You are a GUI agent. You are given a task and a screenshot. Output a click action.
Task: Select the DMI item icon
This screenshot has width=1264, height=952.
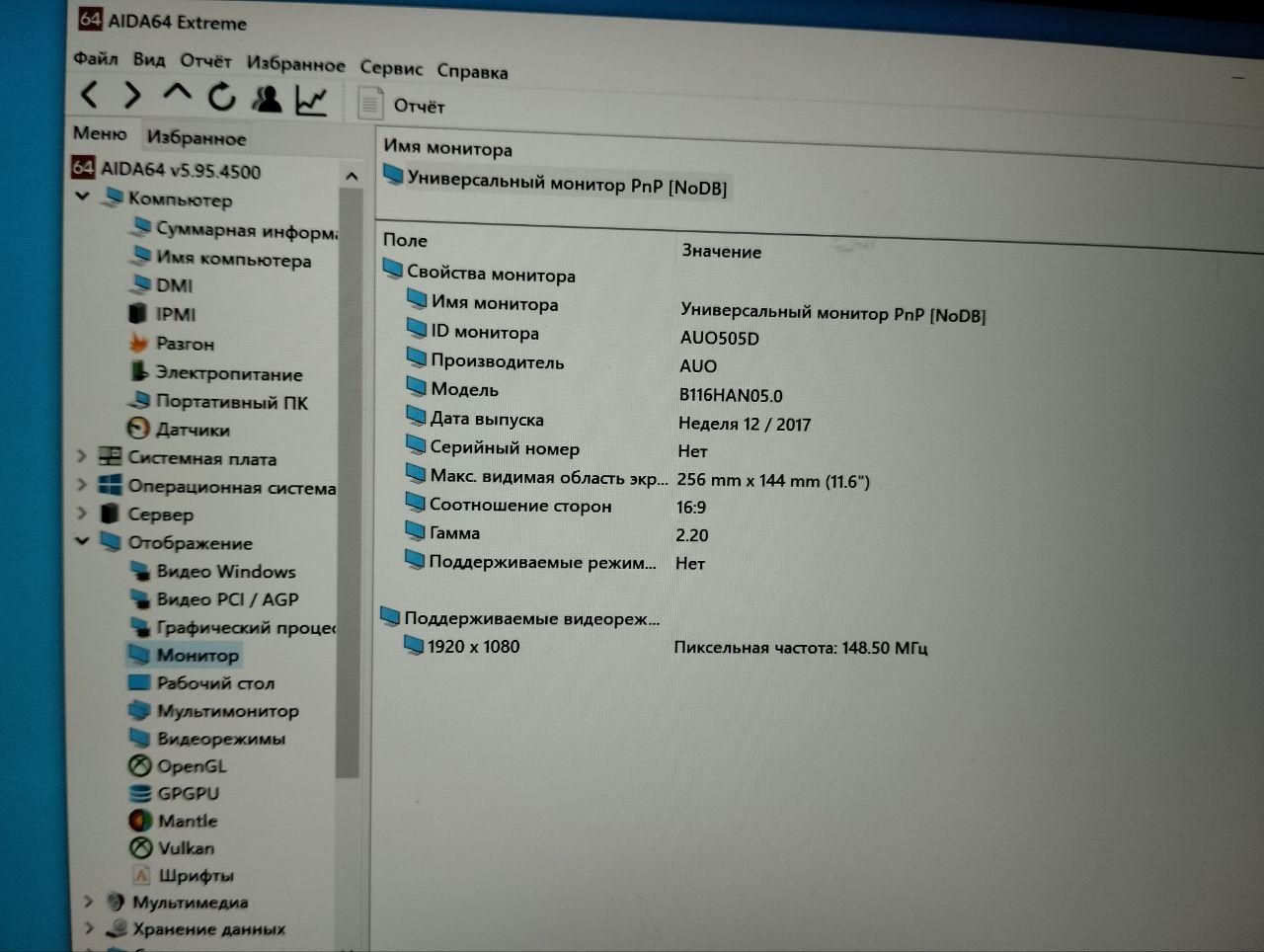click(x=139, y=284)
